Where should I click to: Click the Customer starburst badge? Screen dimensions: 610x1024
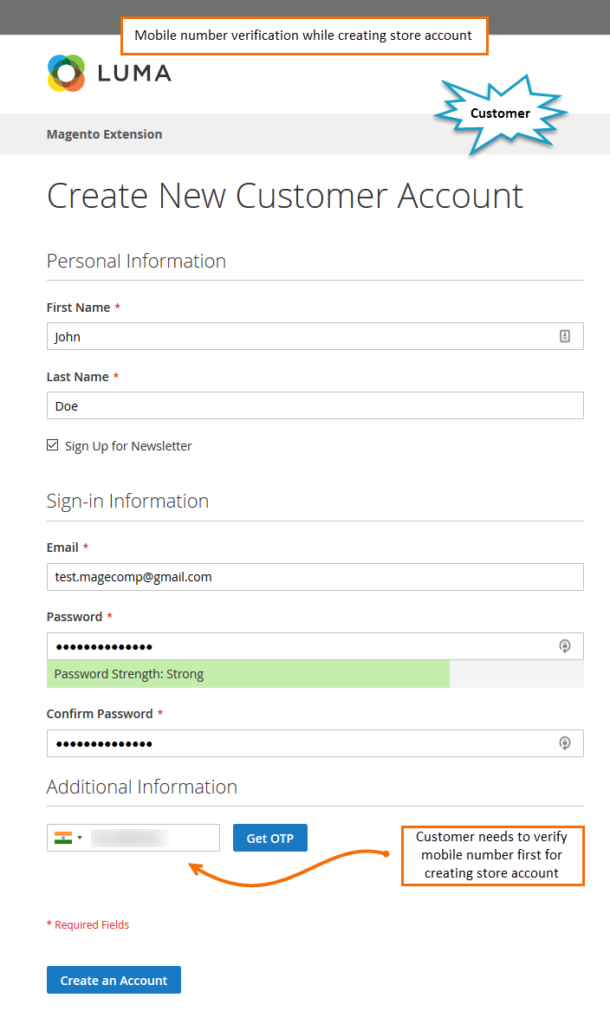point(500,114)
